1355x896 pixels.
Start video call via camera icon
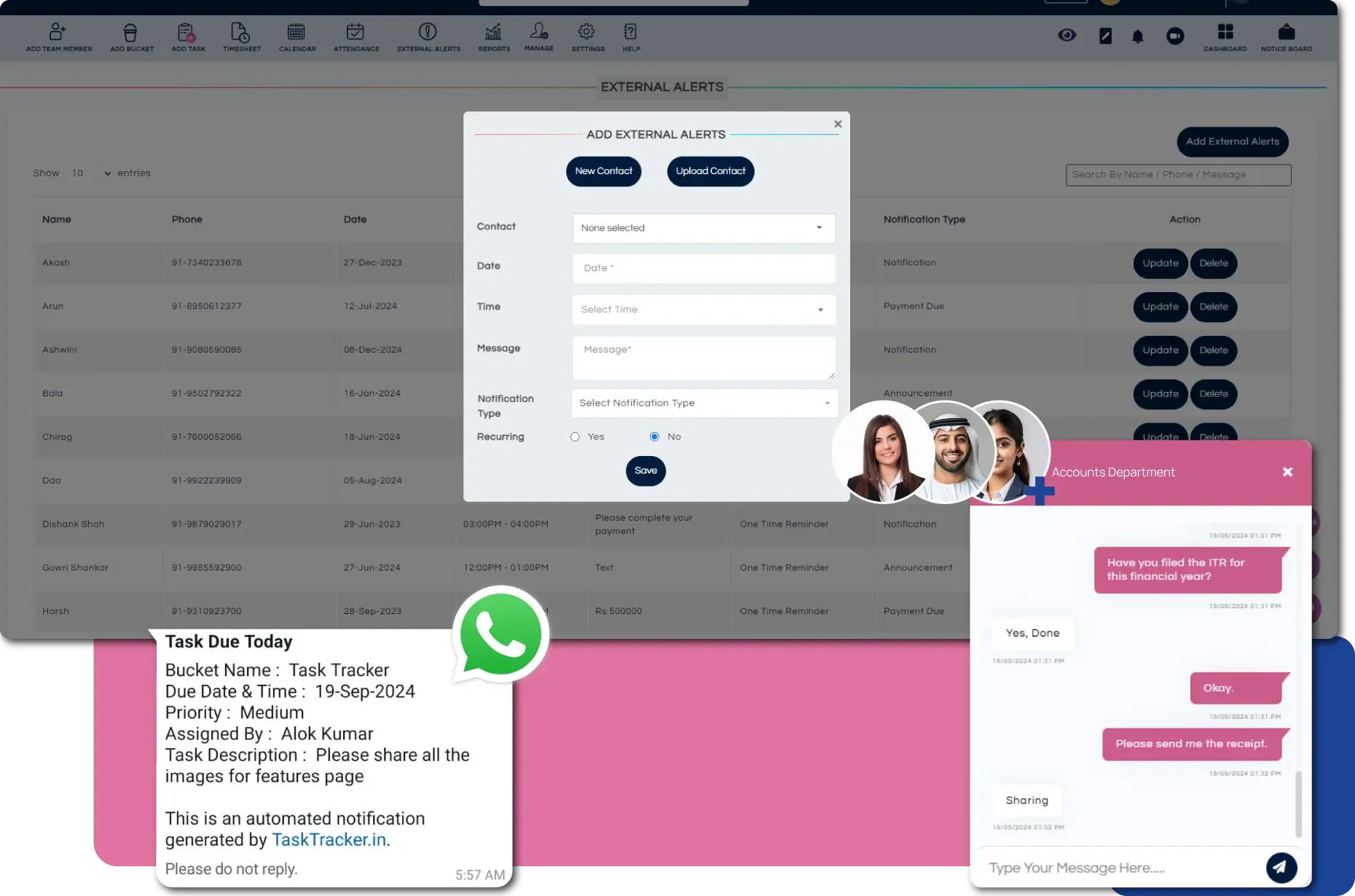pos(1174,36)
